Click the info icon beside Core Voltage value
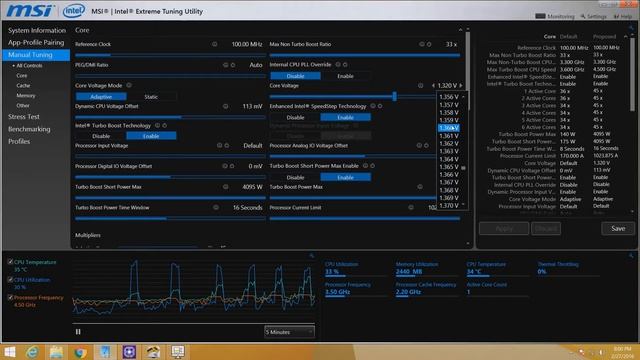 click(x=420, y=86)
